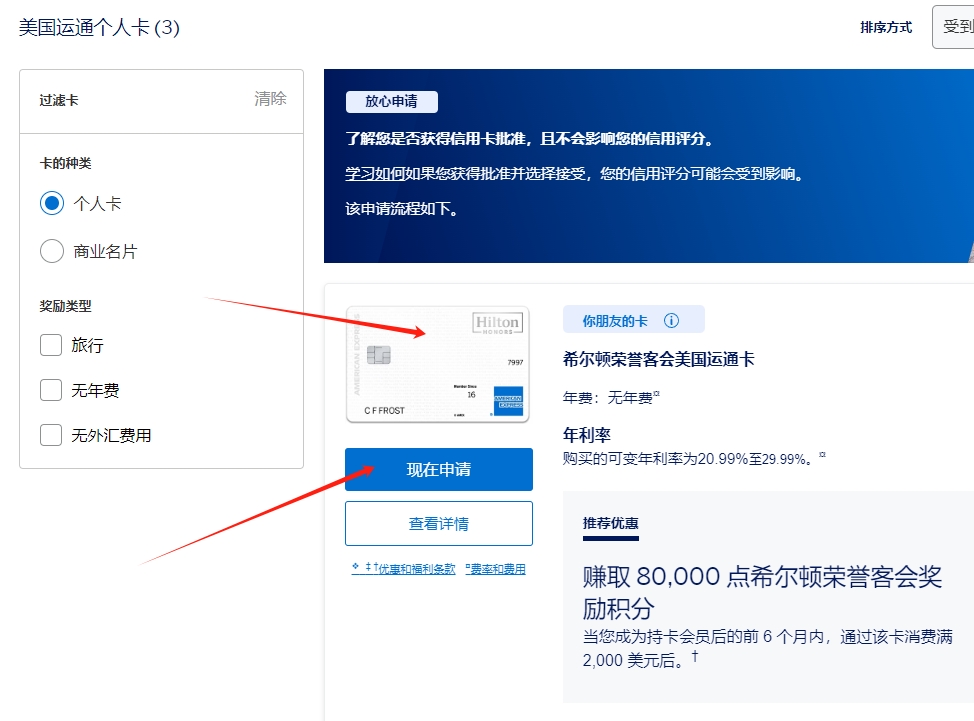
Task: Clear filters with the 清除 link
Action: pyautogui.click(x=270, y=99)
